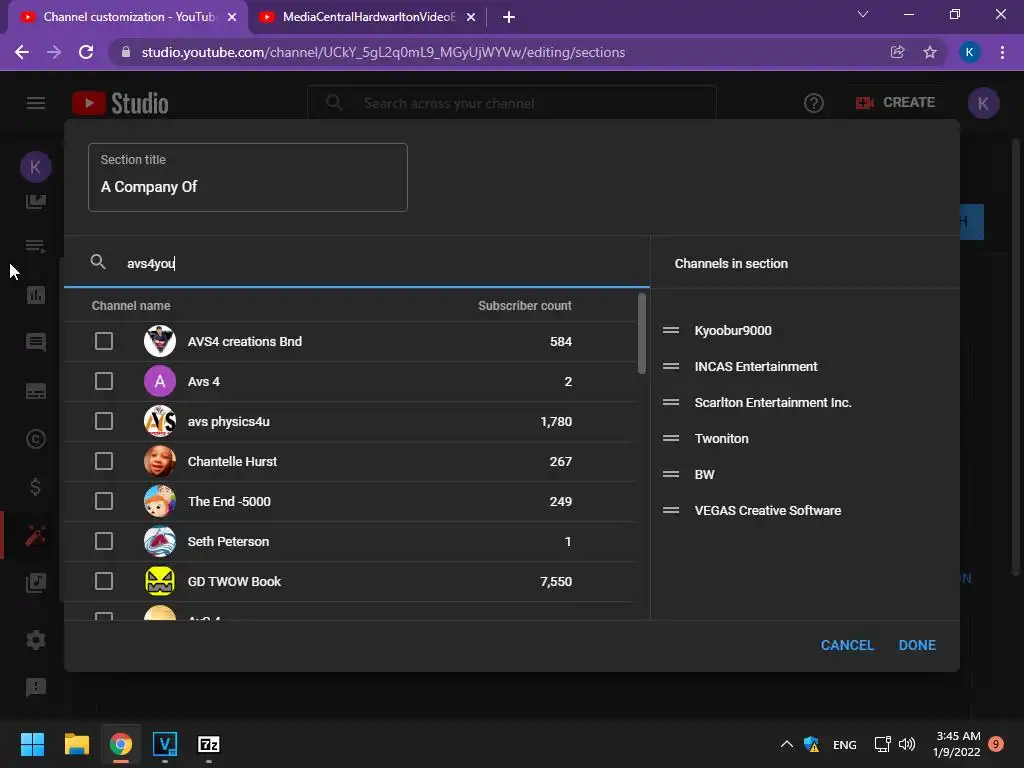Open the 7-Zip taskbar icon
Viewport: 1024px width, 768px height.
pyautogui.click(x=208, y=744)
